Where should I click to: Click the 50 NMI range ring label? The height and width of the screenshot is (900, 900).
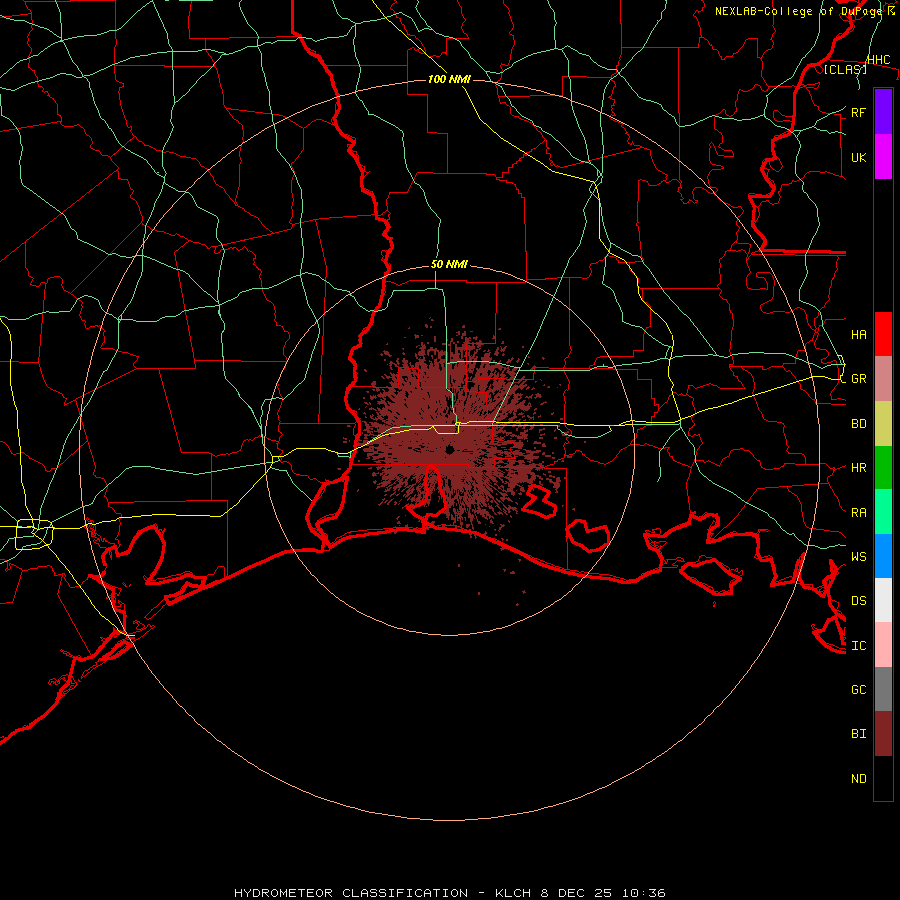pyautogui.click(x=449, y=264)
